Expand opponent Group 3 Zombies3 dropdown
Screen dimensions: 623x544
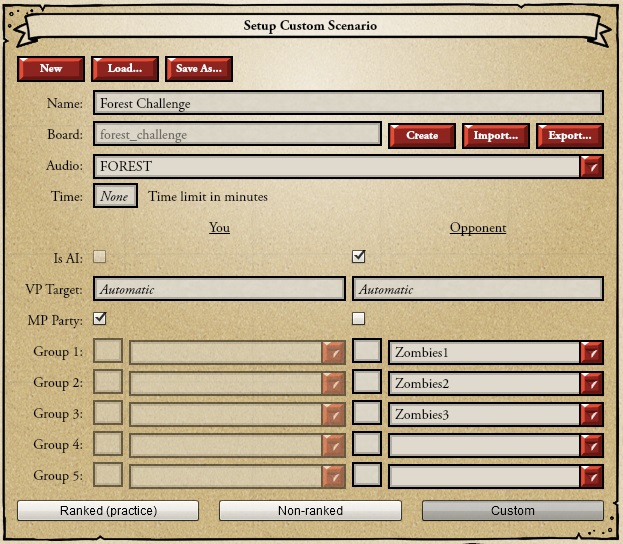click(592, 414)
